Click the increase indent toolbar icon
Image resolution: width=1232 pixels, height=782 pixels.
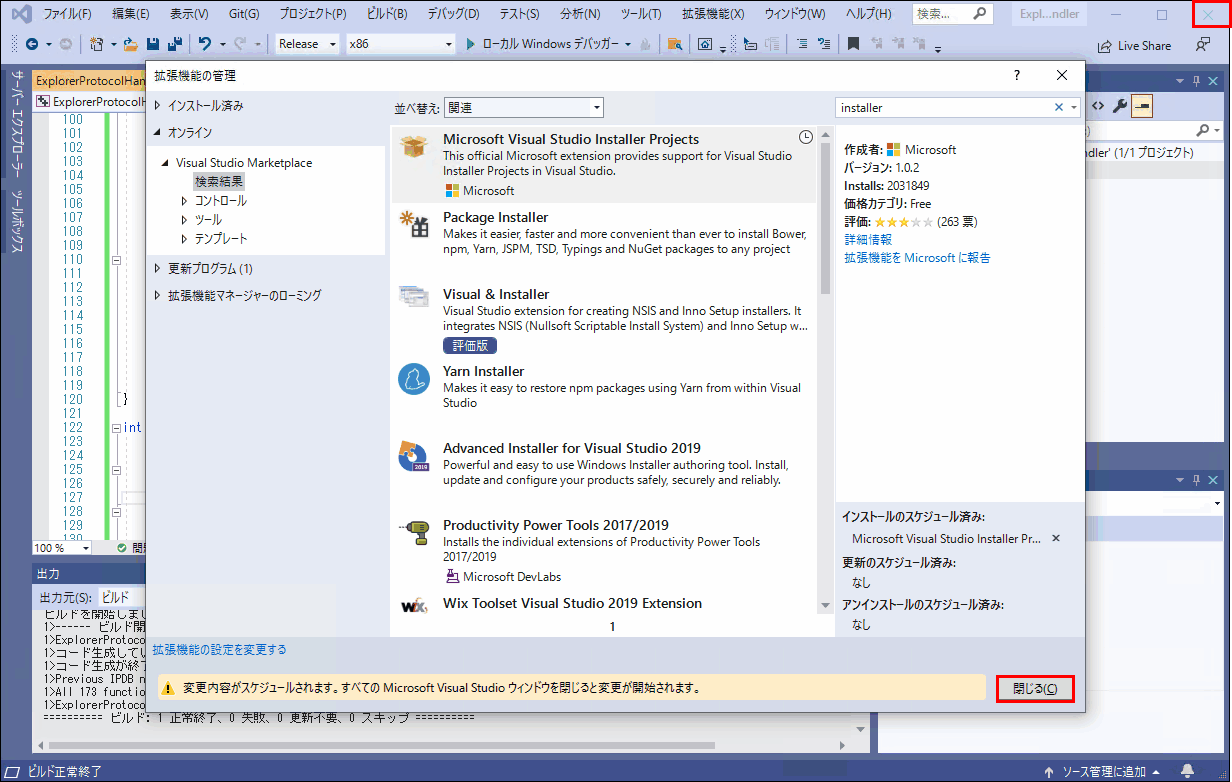coord(825,44)
